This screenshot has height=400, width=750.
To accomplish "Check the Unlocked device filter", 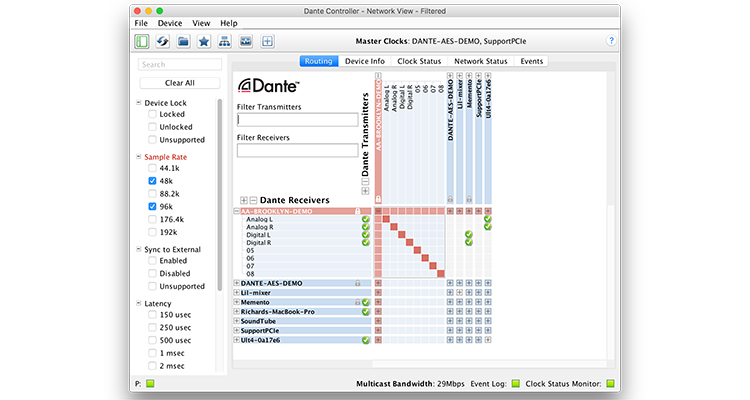I will point(152,127).
